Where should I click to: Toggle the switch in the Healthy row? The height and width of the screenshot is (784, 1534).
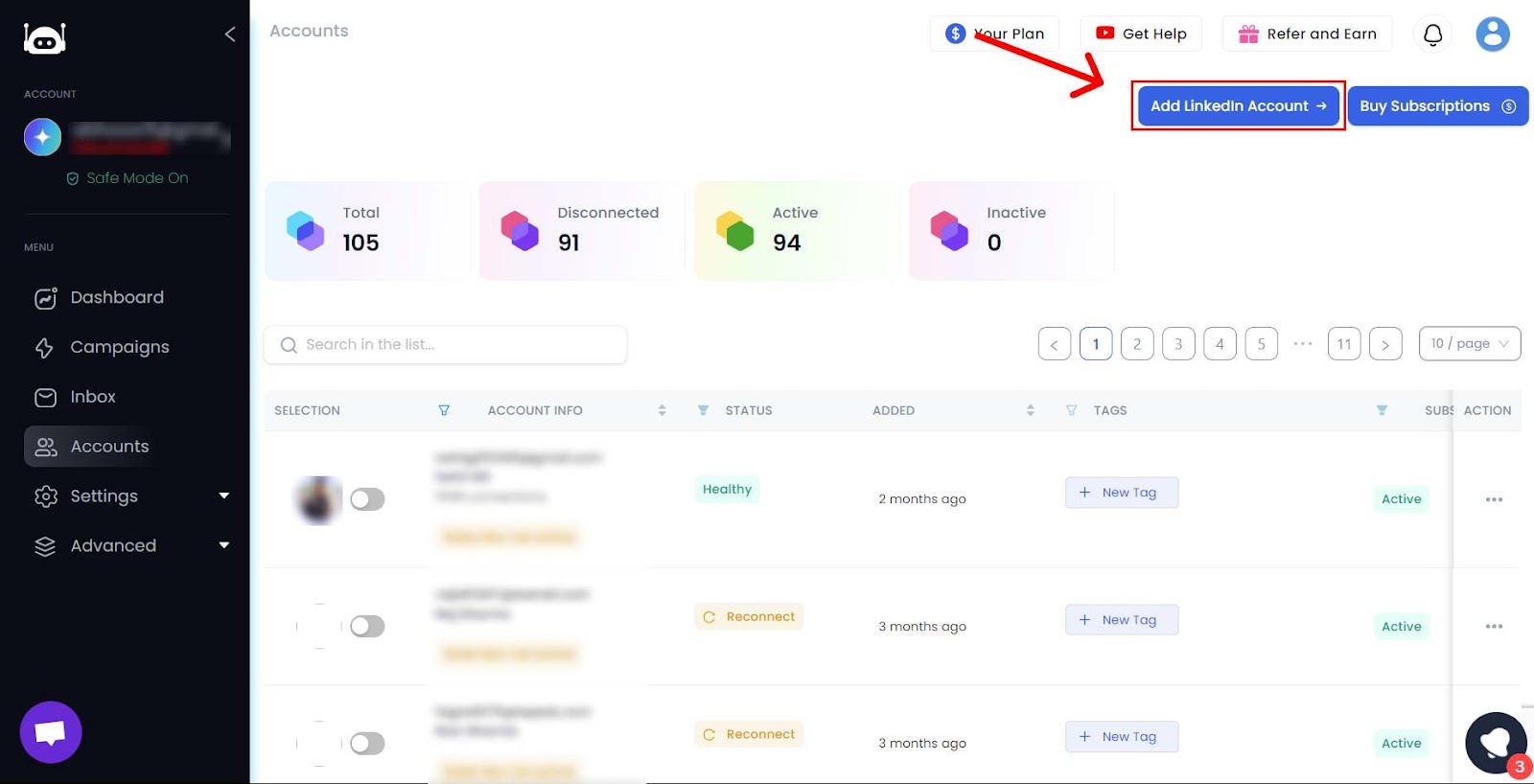pyautogui.click(x=367, y=499)
